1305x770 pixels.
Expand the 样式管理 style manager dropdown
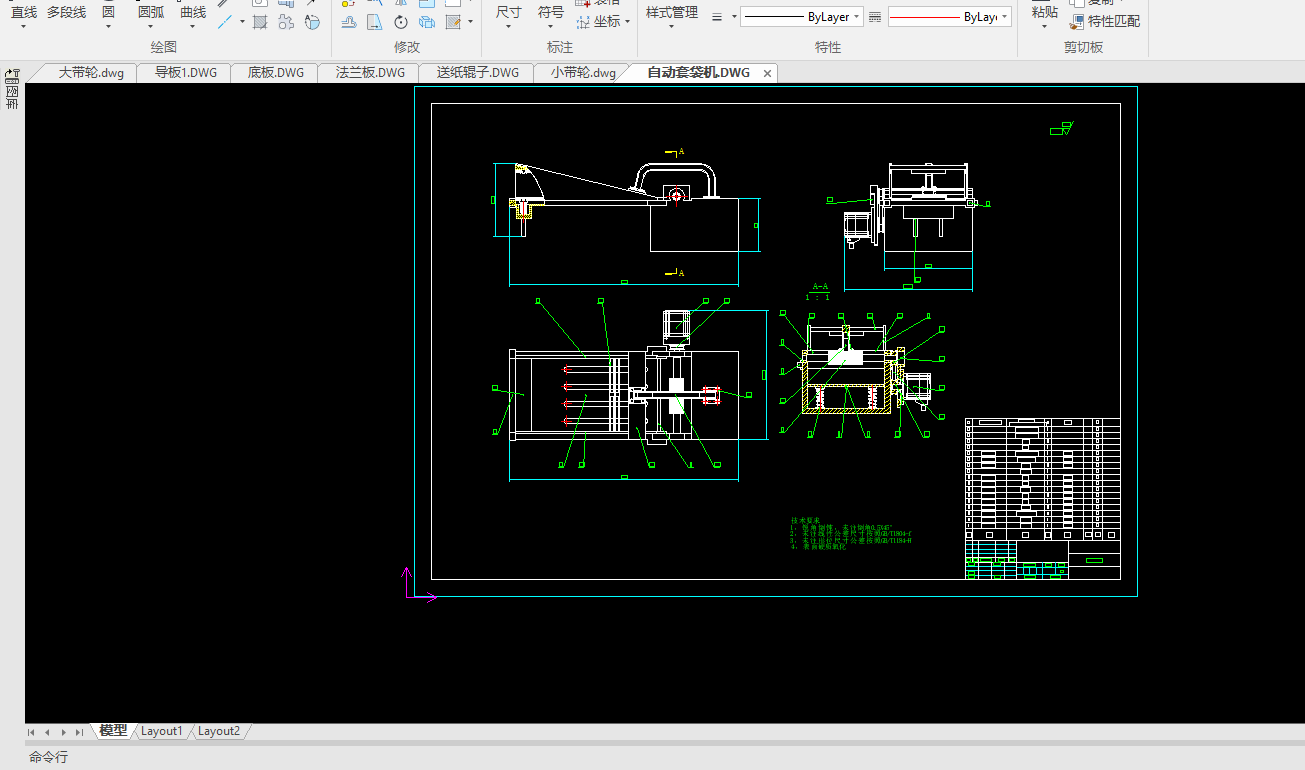point(671,27)
